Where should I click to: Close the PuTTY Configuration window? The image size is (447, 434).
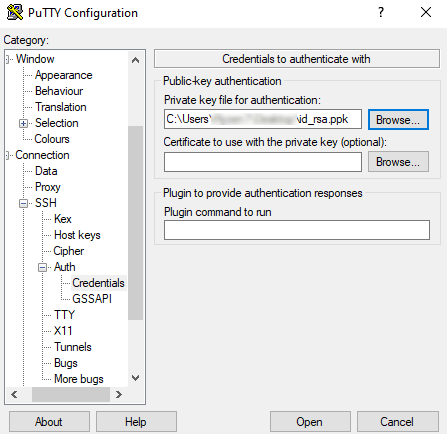click(x=426, y=13)
